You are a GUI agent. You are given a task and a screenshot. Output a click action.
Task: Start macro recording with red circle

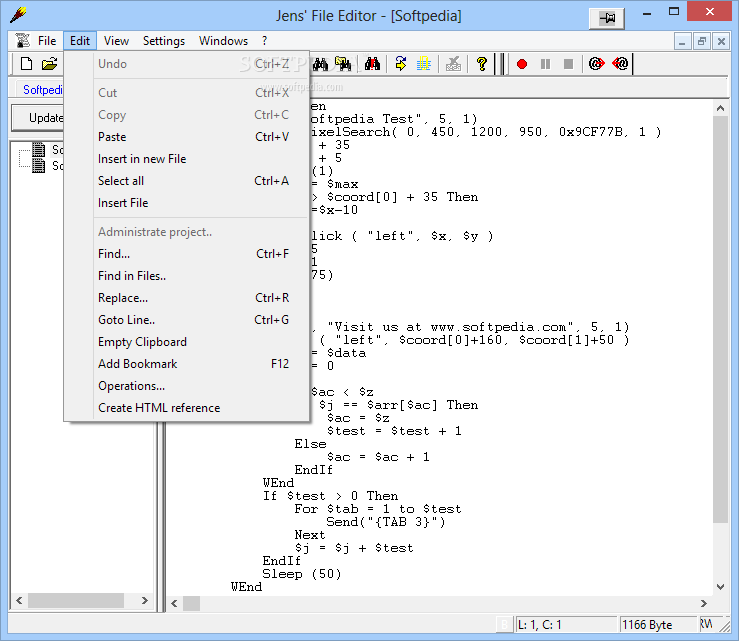521,64
